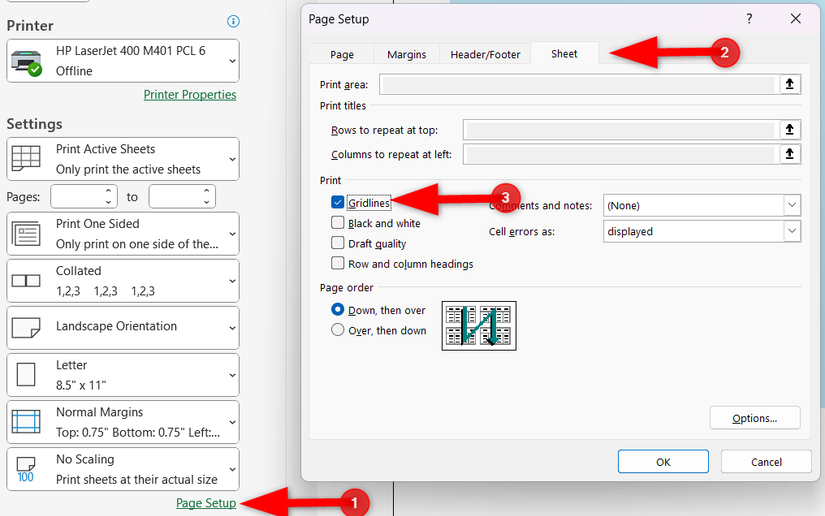The image size is (825, 516).
Task: Click the Page Setup help question mark
Action: [x=750, y=19]
